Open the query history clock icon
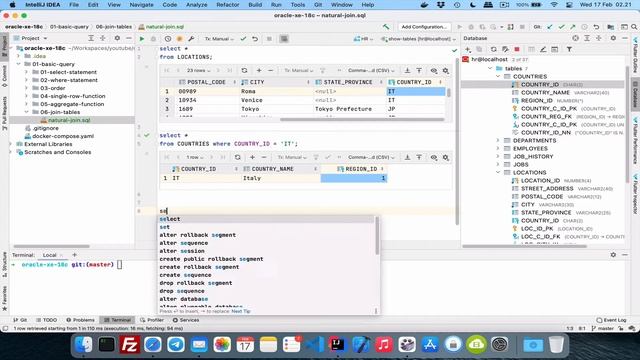640x360 pixels. [168, 39]
